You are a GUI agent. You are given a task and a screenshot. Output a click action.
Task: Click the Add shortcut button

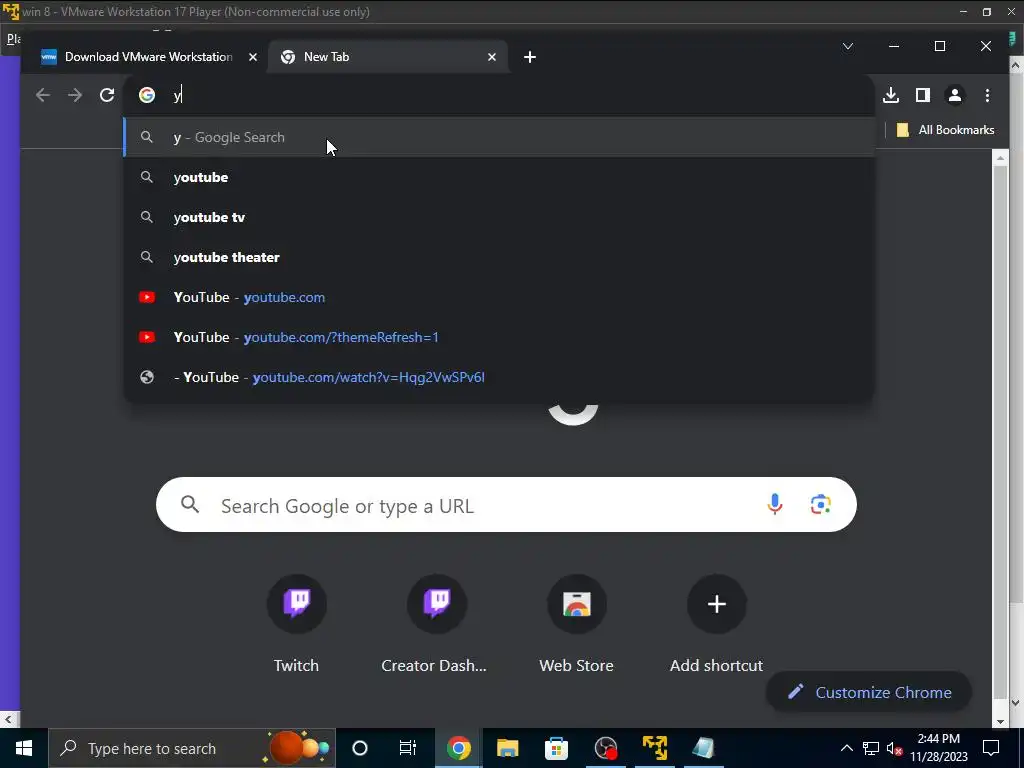point(716,624)
